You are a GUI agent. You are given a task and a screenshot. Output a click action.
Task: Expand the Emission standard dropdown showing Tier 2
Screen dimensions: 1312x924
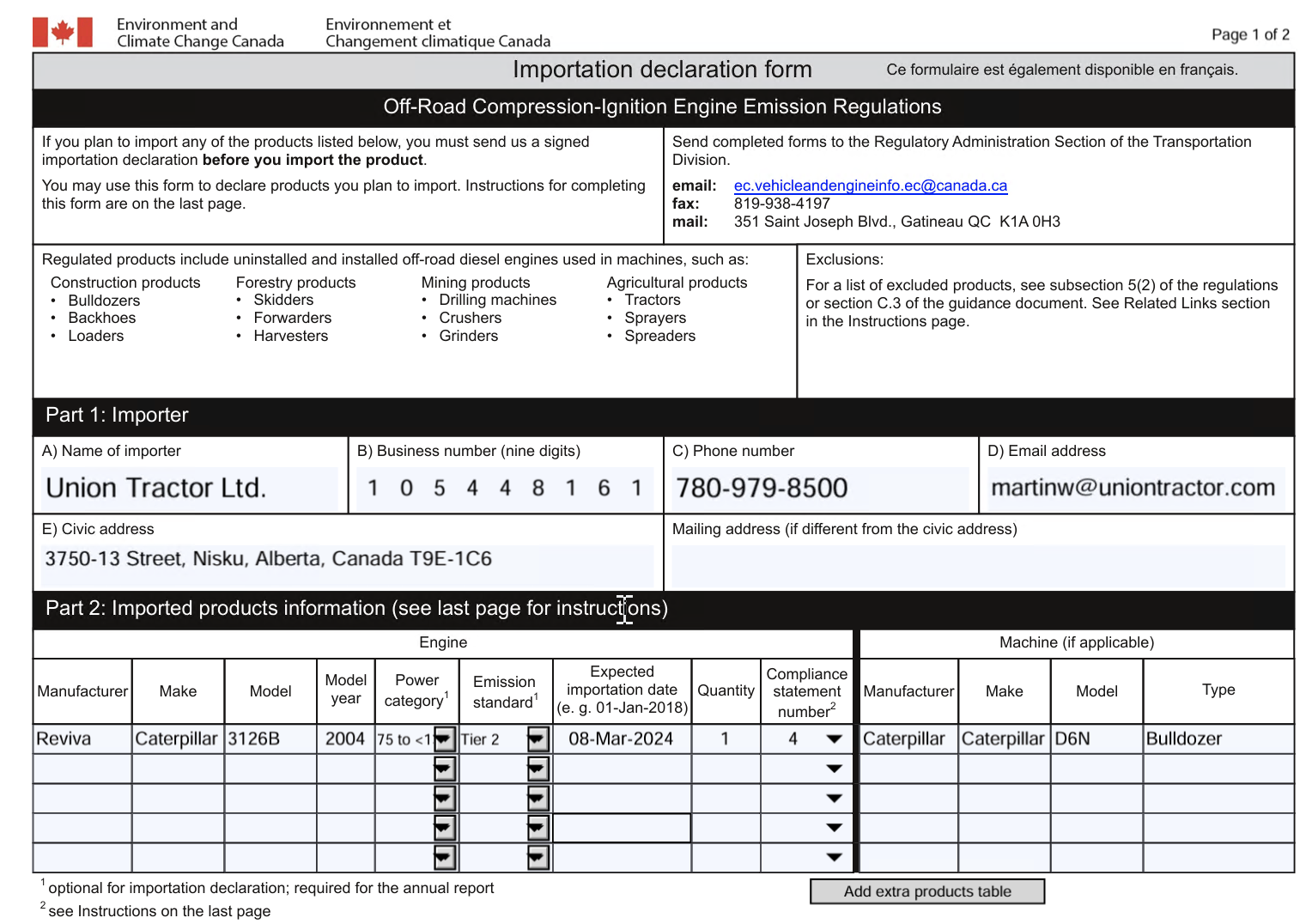click(538, 739)
